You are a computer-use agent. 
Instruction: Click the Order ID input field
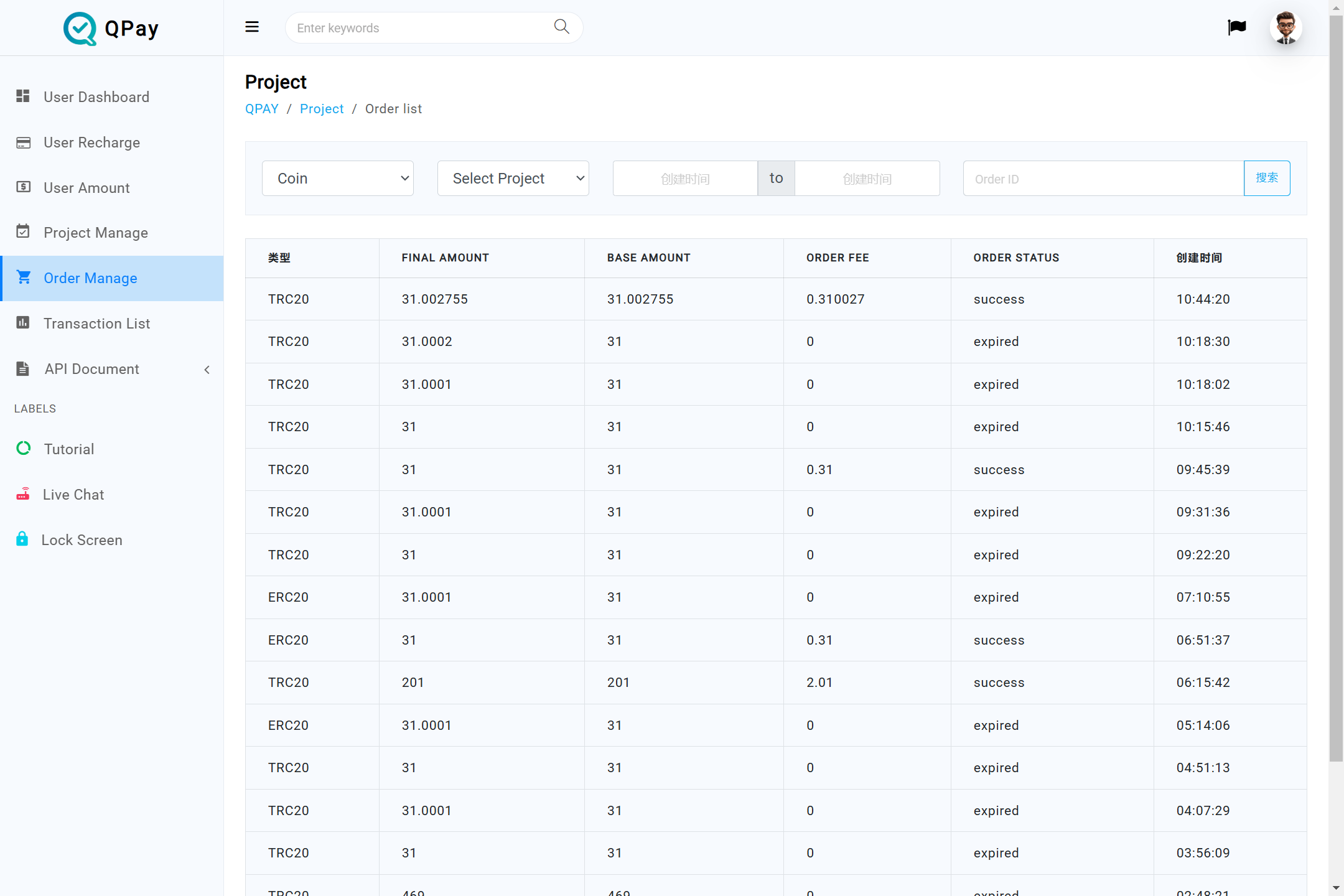point(1103,179)
